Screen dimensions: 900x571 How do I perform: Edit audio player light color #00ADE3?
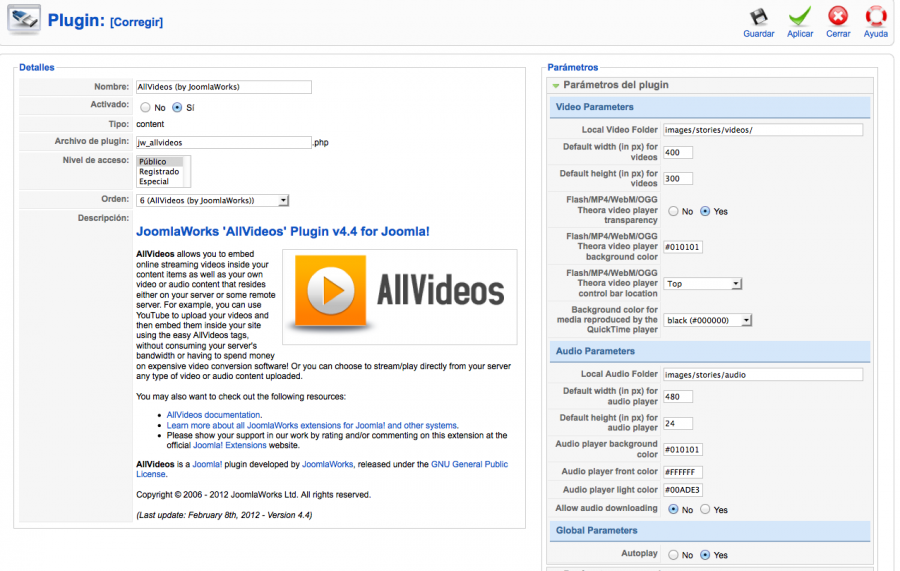pyautogui.click(x=683, y=490)
